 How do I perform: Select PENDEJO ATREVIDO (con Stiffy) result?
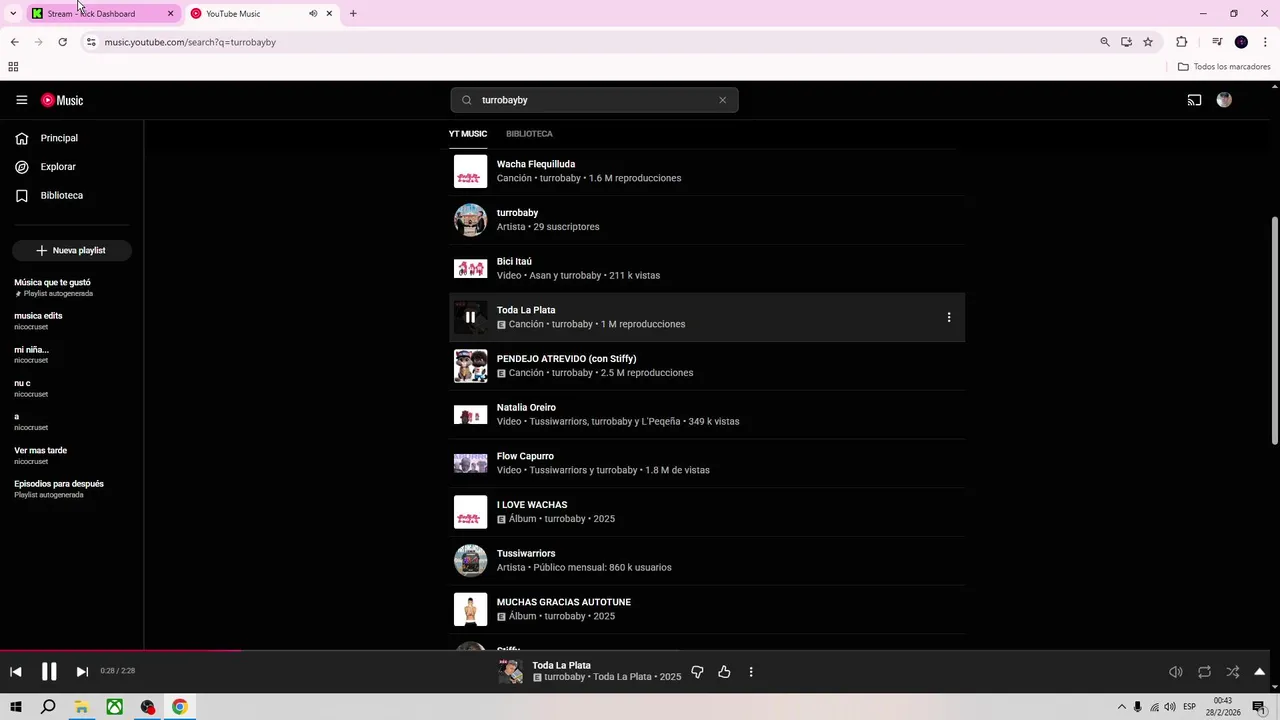pos(707,366)
